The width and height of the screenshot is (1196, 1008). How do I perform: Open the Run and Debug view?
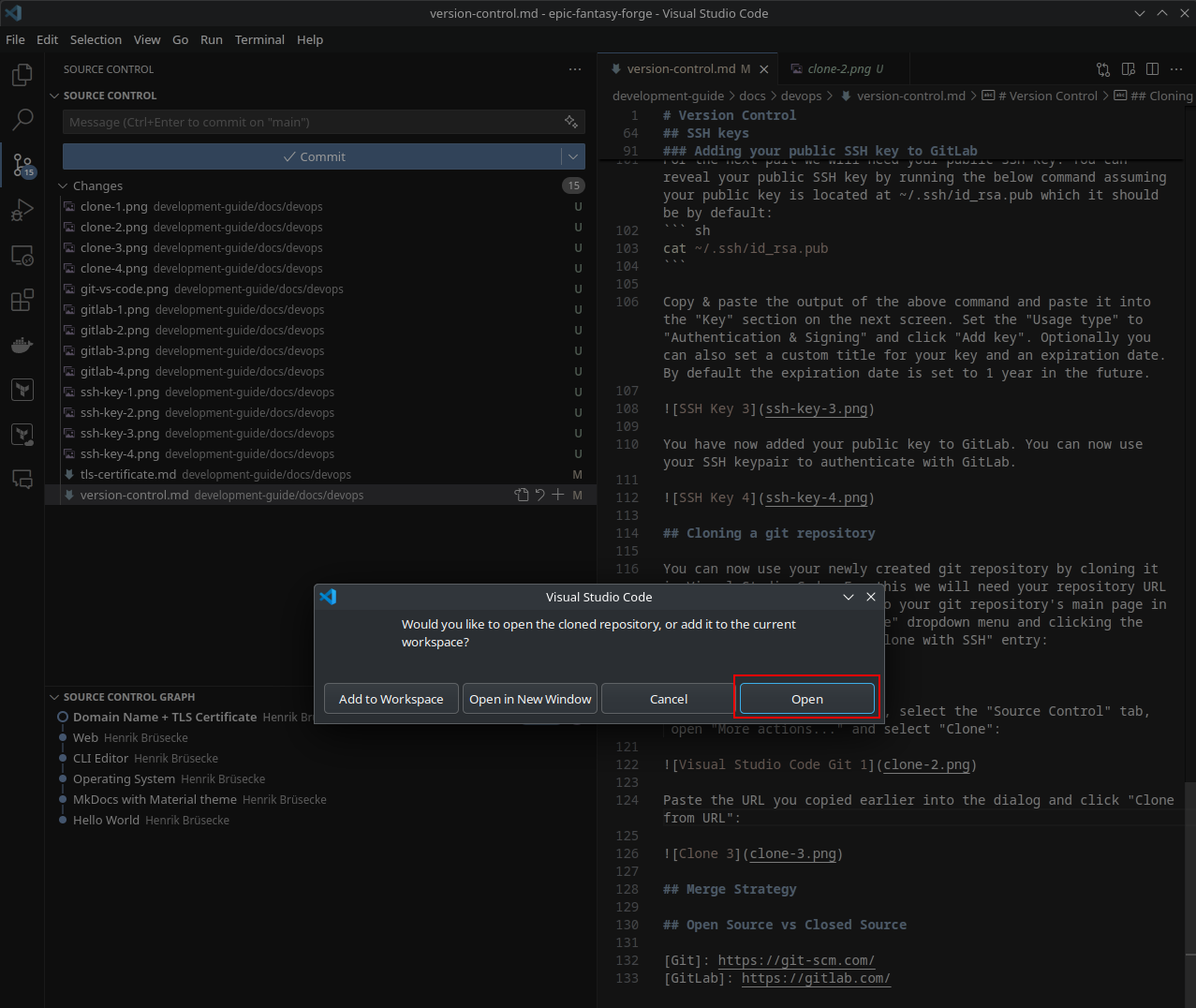pos(22,210)
